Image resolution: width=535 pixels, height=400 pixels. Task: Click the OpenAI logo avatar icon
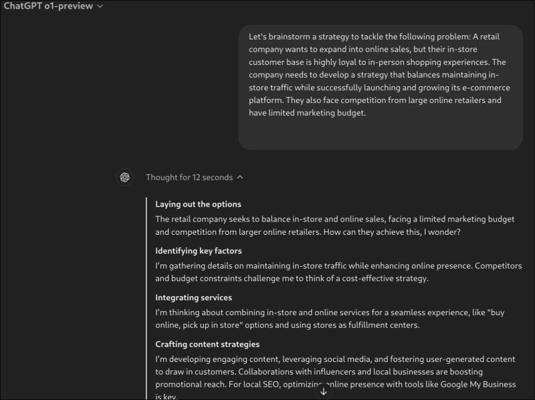pos(125,177)
